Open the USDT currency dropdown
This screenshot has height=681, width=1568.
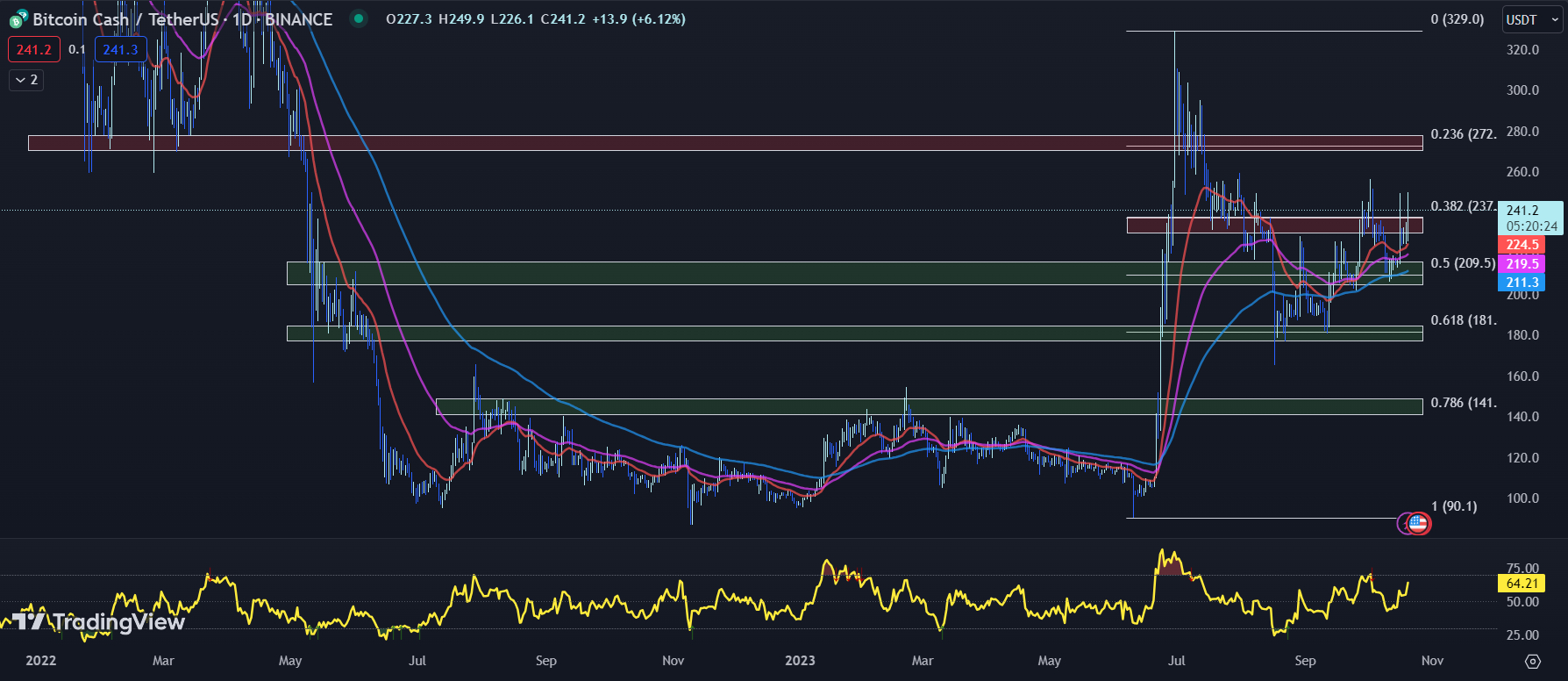tap(1533, 19)
